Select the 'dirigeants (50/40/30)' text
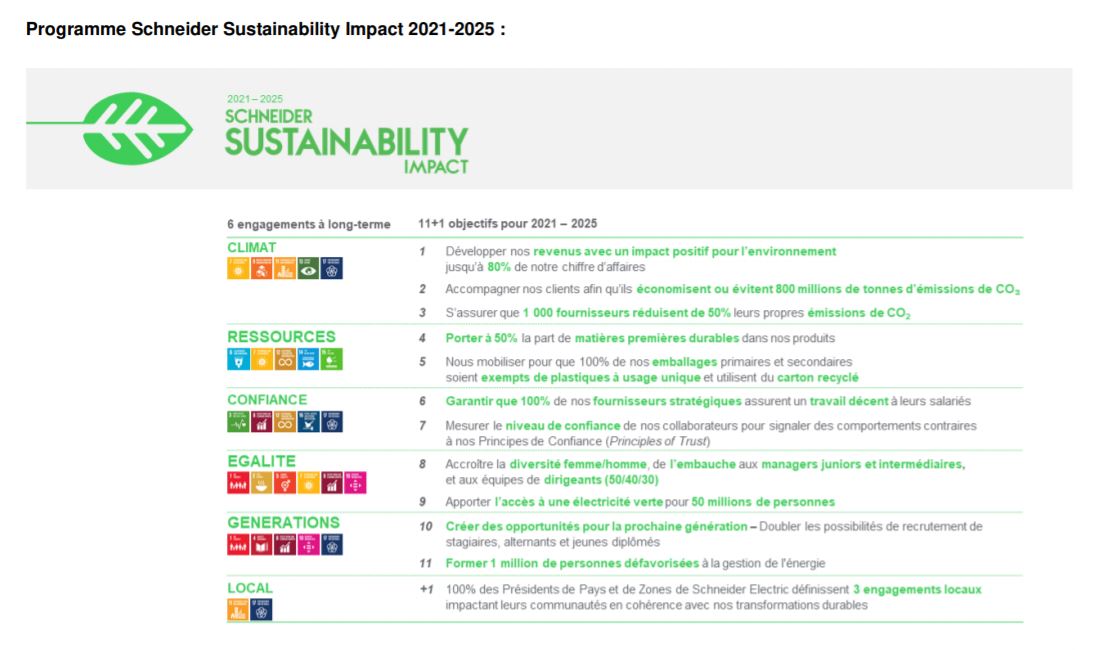 (601, 480)
